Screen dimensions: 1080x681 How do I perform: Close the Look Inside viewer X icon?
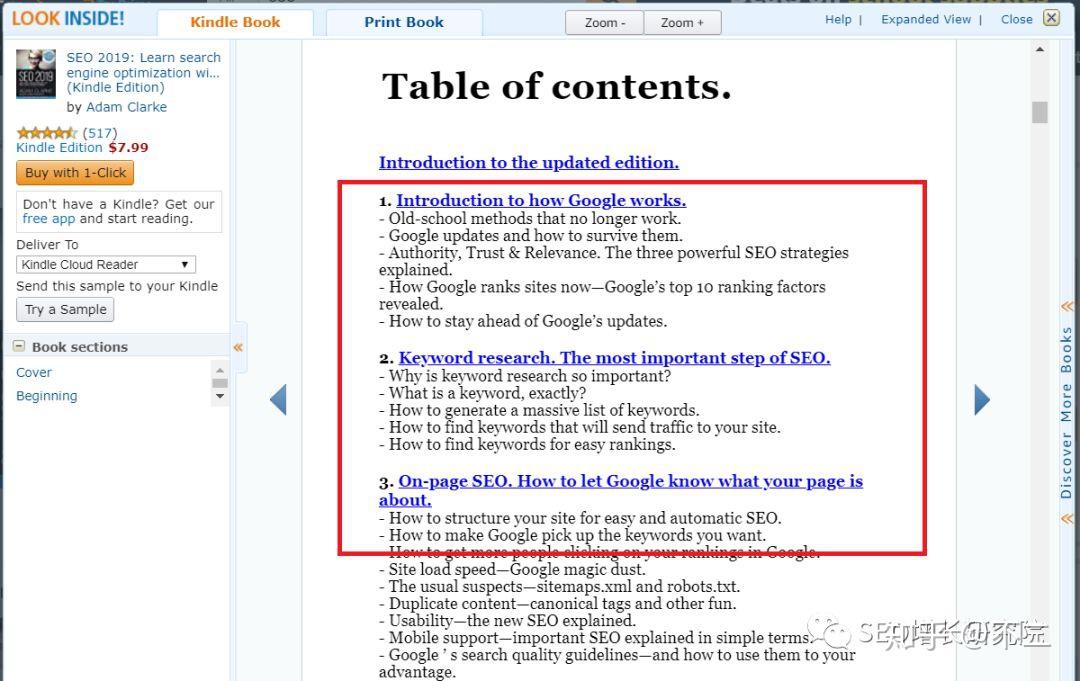pos(1051,18)
